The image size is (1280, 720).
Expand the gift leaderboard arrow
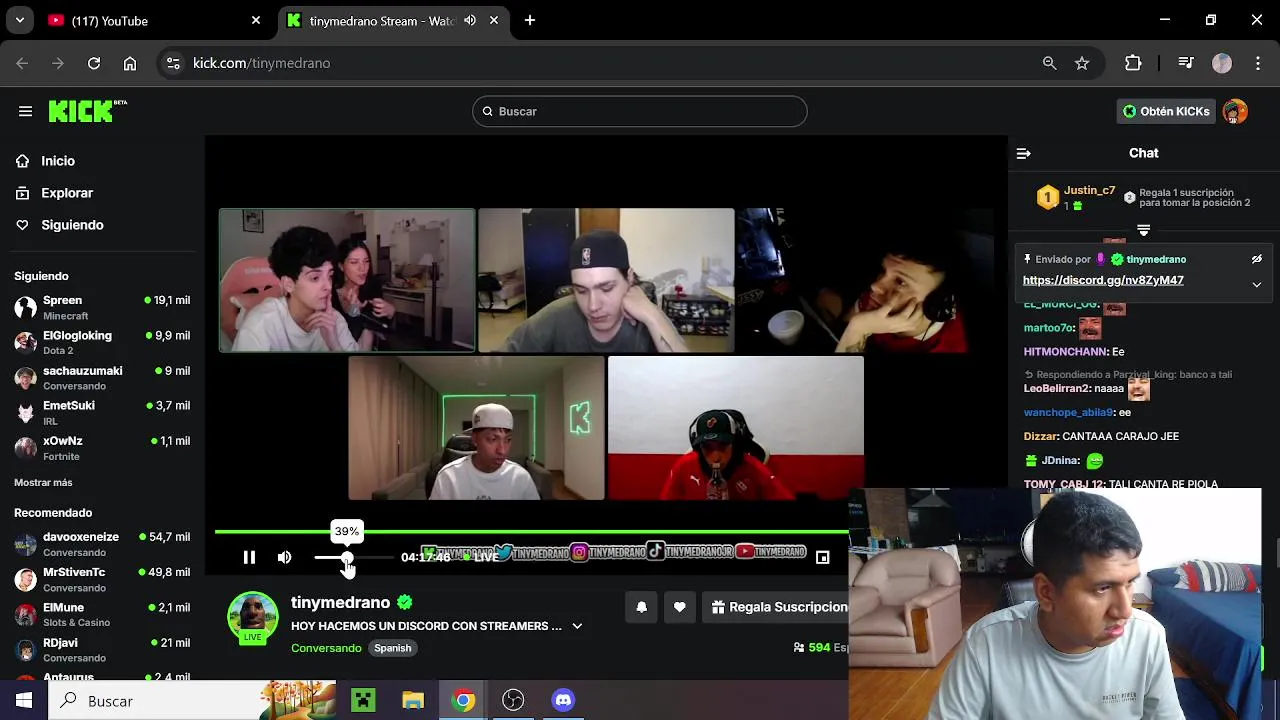tap(1143, 230)
